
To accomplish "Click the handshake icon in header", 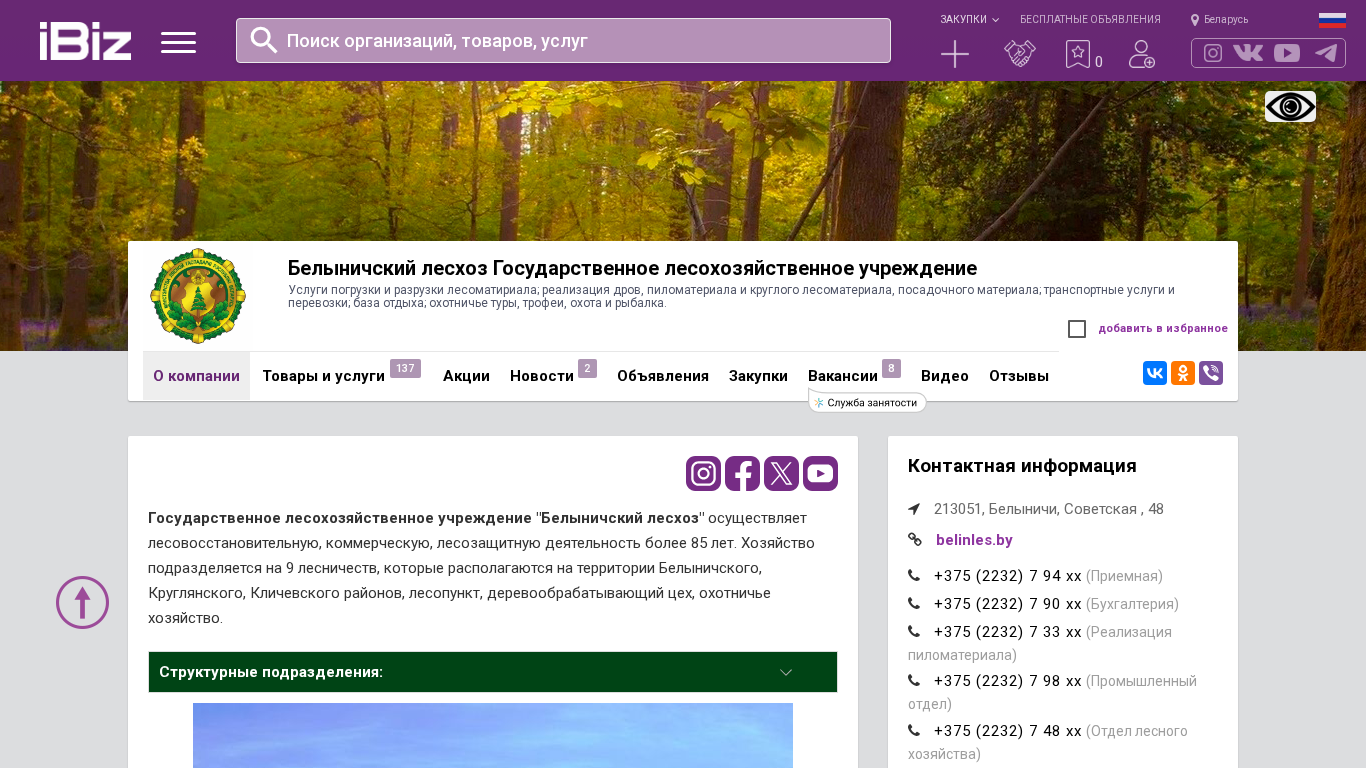I will [1020, 54].
